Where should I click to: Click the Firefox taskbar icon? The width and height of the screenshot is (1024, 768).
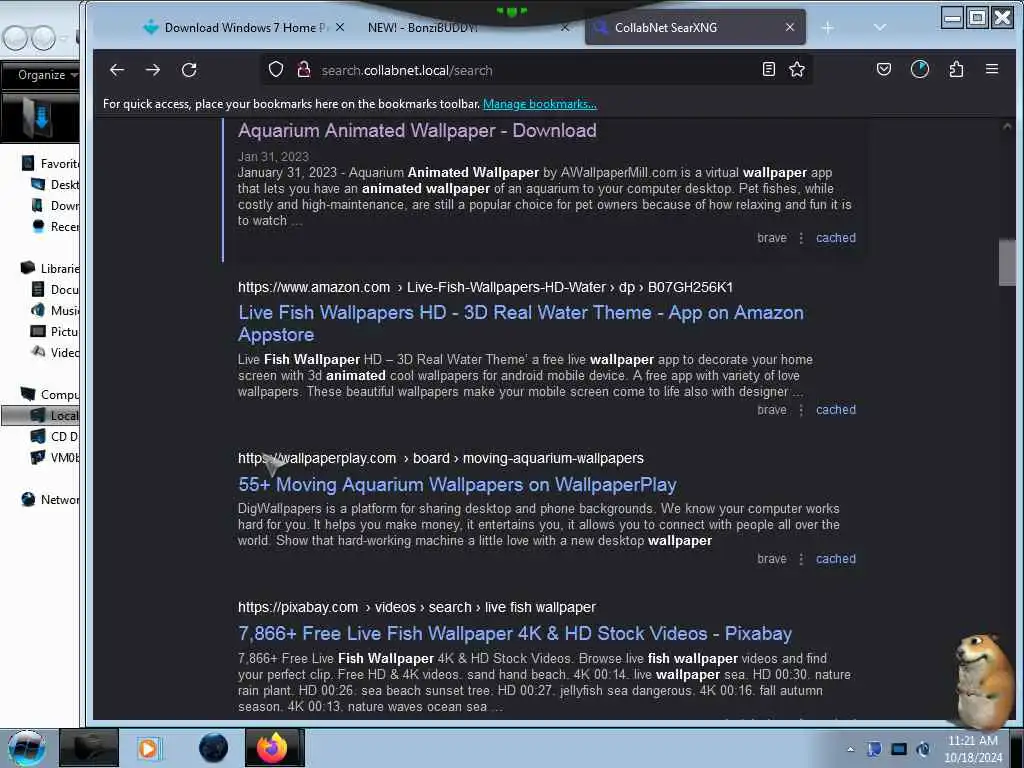(273, 748)
